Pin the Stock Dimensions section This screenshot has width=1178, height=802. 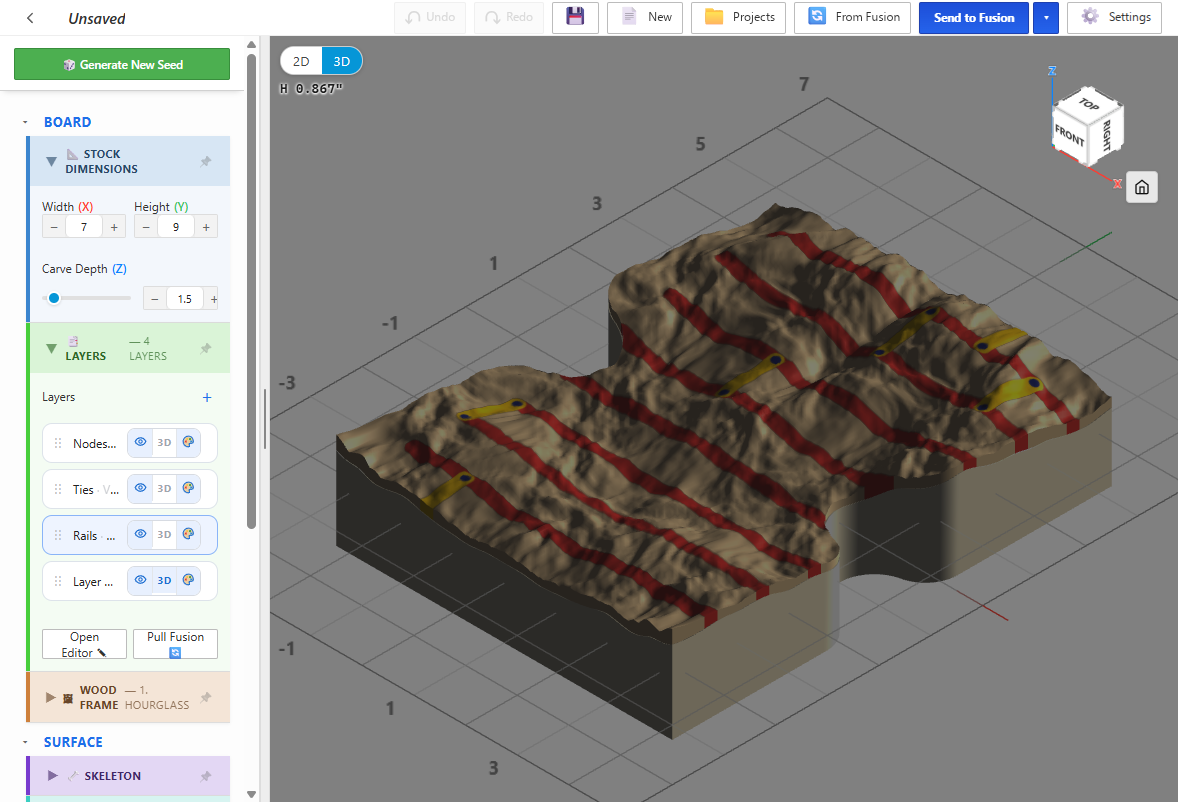[x=206, y=161]
